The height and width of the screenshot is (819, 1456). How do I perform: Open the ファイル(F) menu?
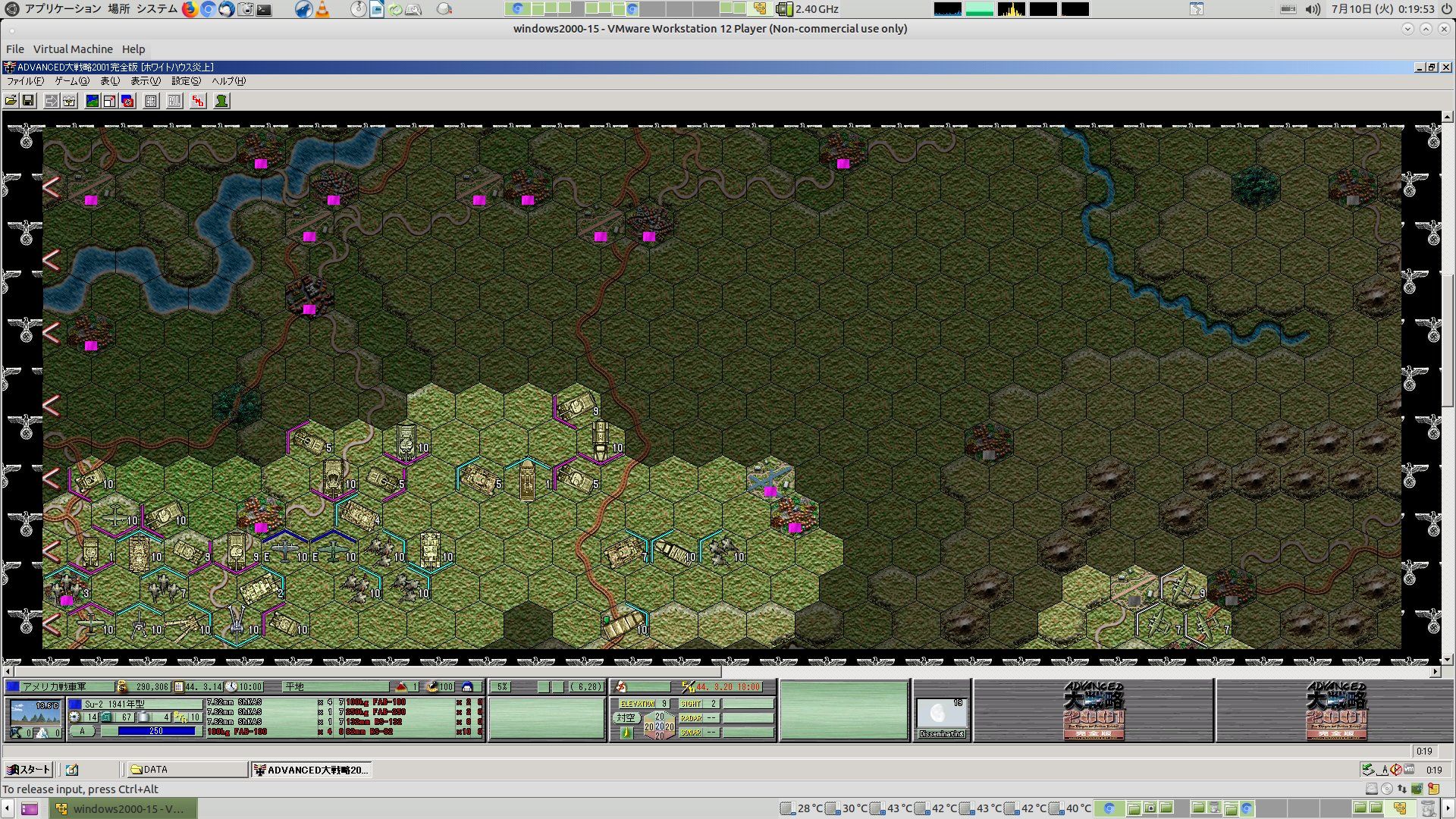(25, 81)
